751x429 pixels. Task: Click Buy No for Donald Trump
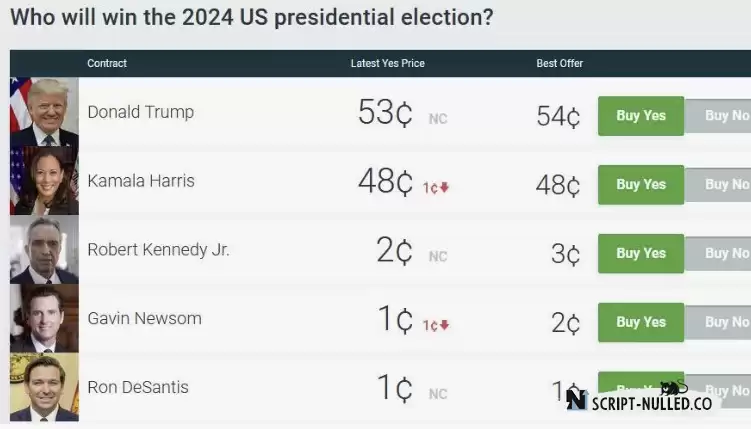click(x=718, y=116)
